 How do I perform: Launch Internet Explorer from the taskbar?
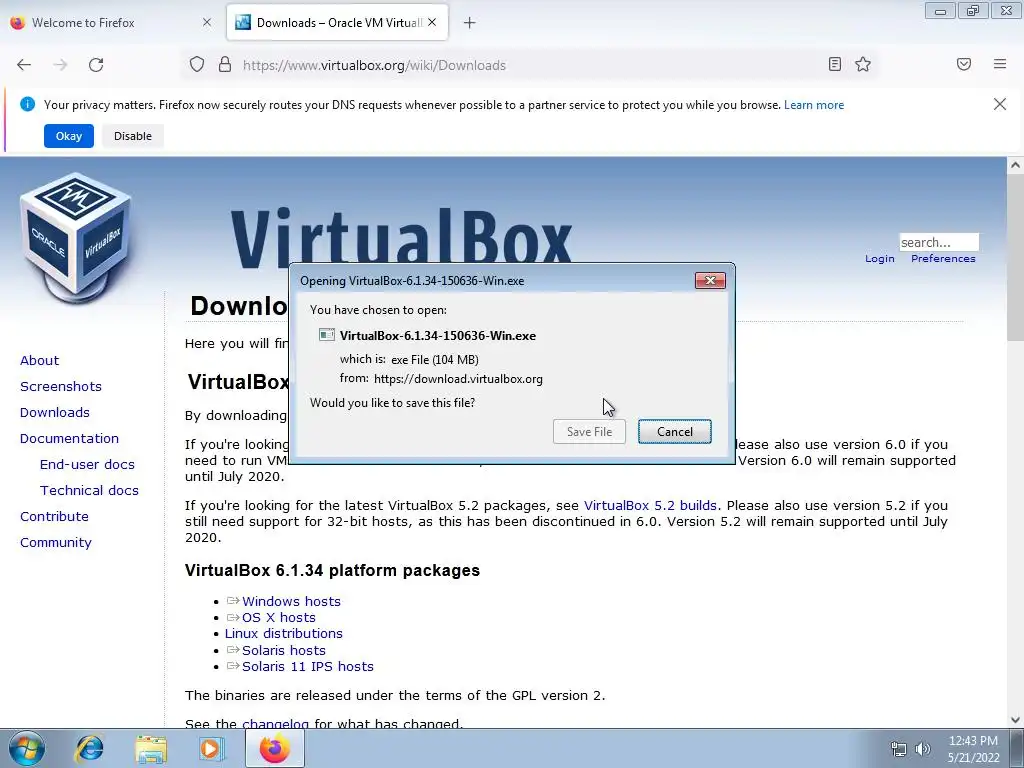point(89,749)
